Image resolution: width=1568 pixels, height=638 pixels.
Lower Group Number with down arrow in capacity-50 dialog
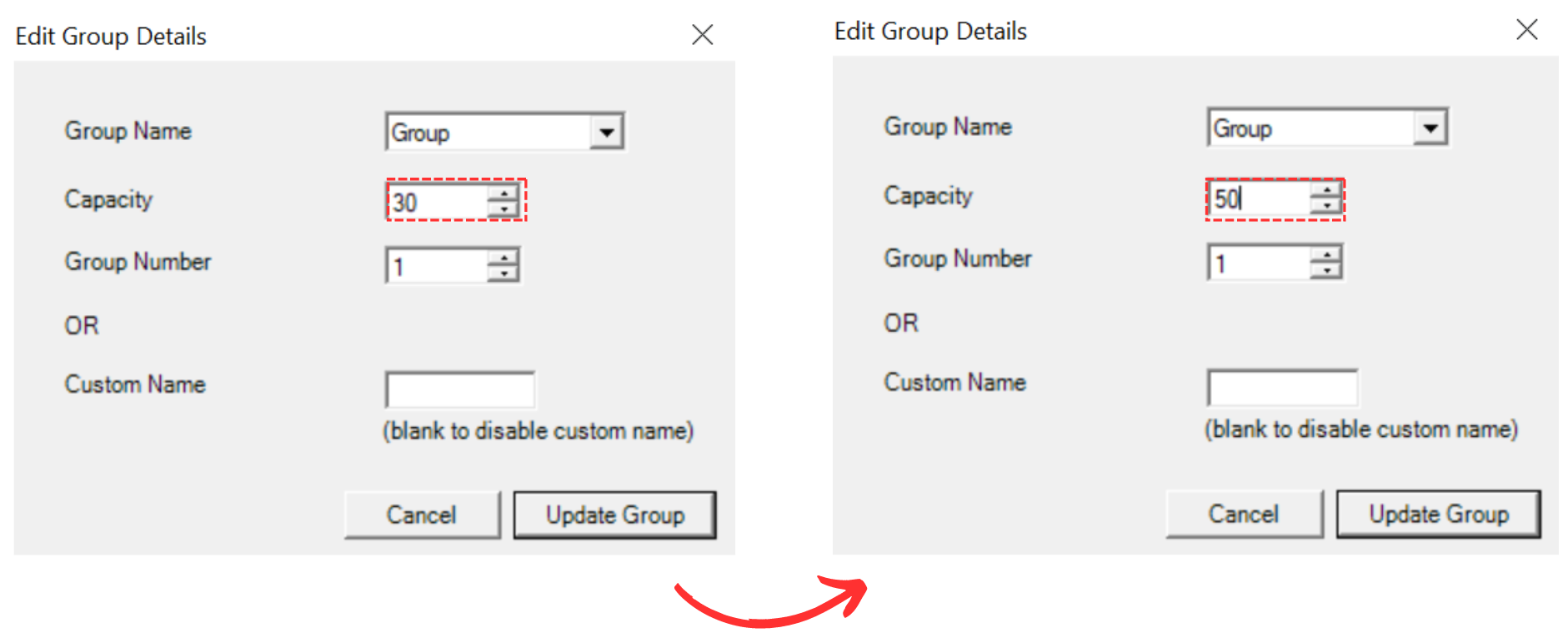(x=1325, y=270)
